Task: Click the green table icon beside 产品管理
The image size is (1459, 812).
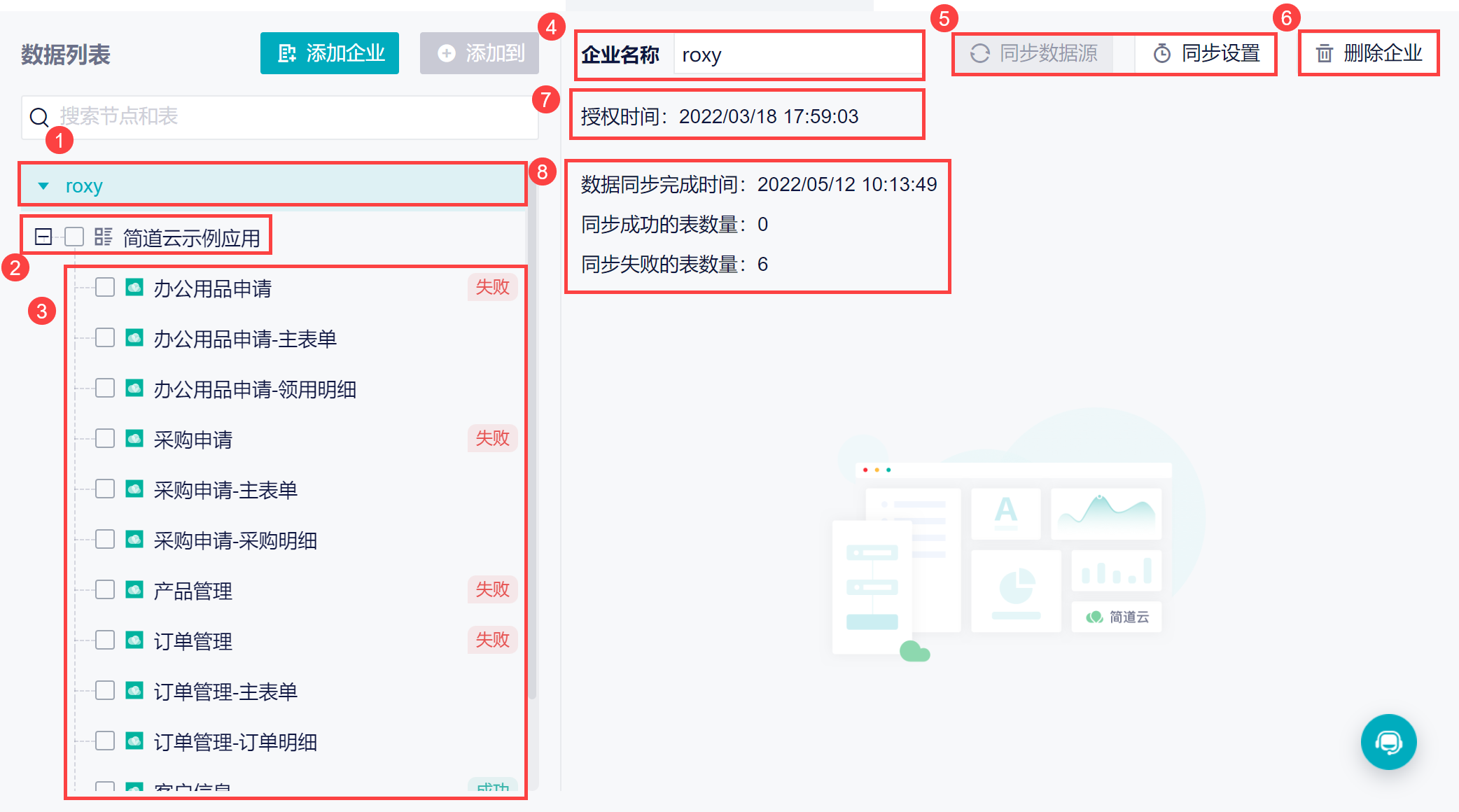Action: point(134,590)
